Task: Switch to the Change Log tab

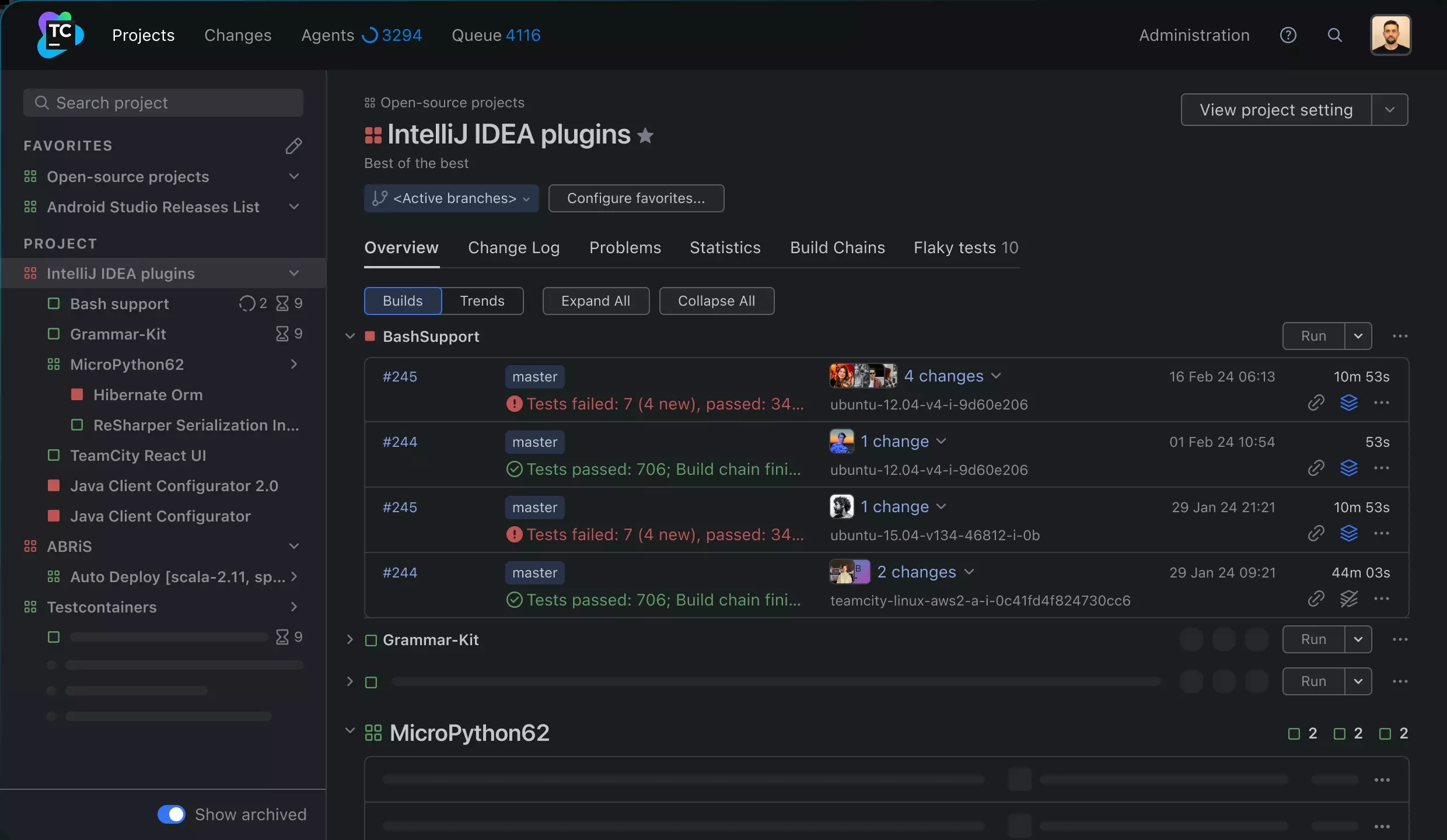Action: (x=513, y=247)
